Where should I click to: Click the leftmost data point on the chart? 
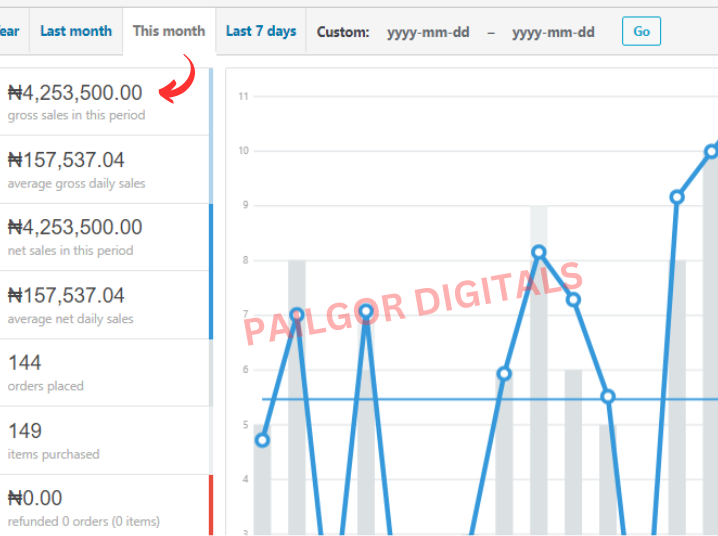[x=262, y=440]
